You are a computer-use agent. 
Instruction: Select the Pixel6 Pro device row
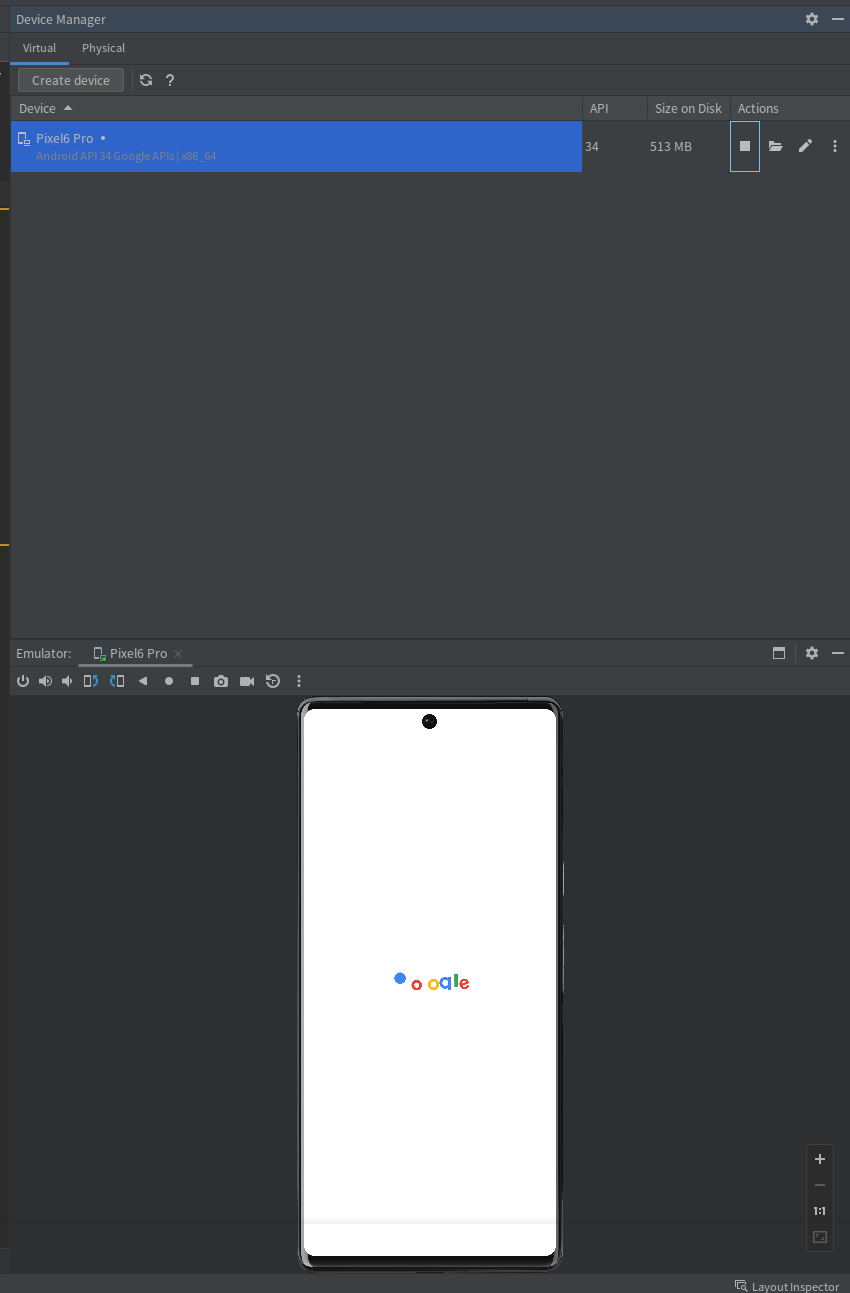tap(296, 146)
